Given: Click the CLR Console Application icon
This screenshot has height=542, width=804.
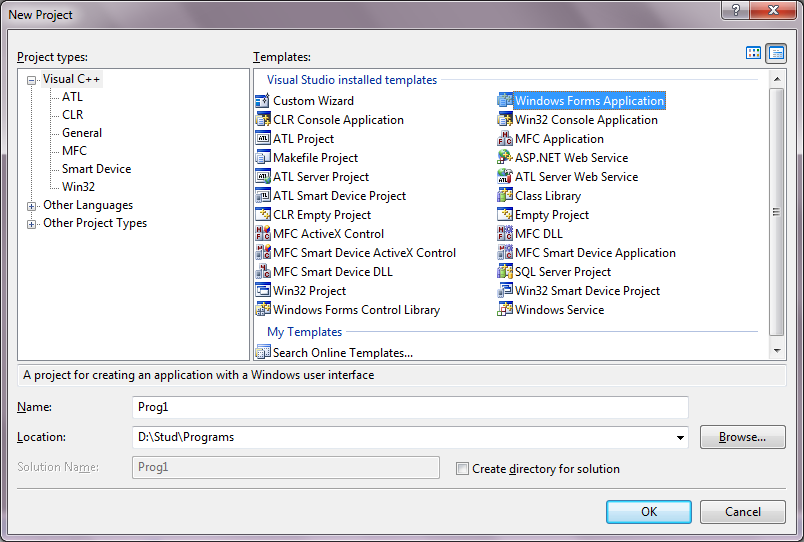Looking at the screenshot, I should tap(263, 119).
